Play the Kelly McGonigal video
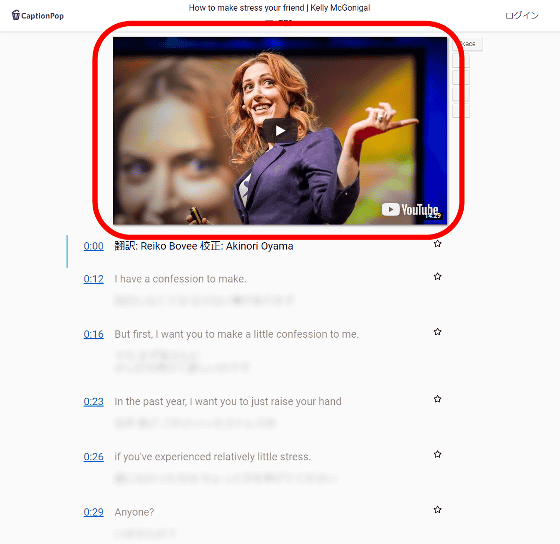This screenshot has width=560, height=544. [x=280, y=131]
